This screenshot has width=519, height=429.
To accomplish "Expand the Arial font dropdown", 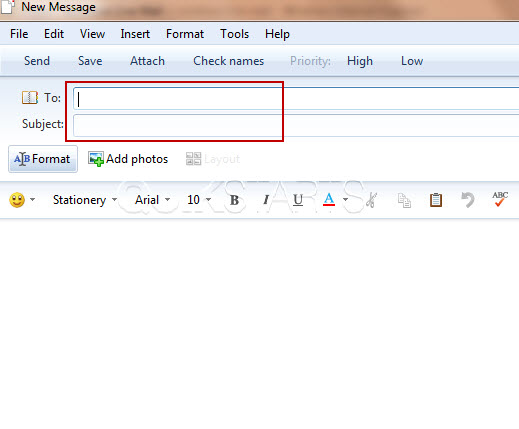I will pos(152,200).
